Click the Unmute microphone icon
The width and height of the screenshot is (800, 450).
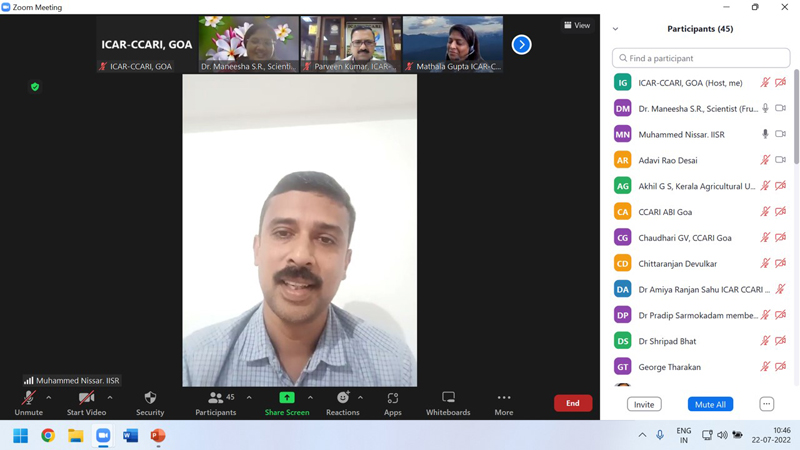(29, 397)
